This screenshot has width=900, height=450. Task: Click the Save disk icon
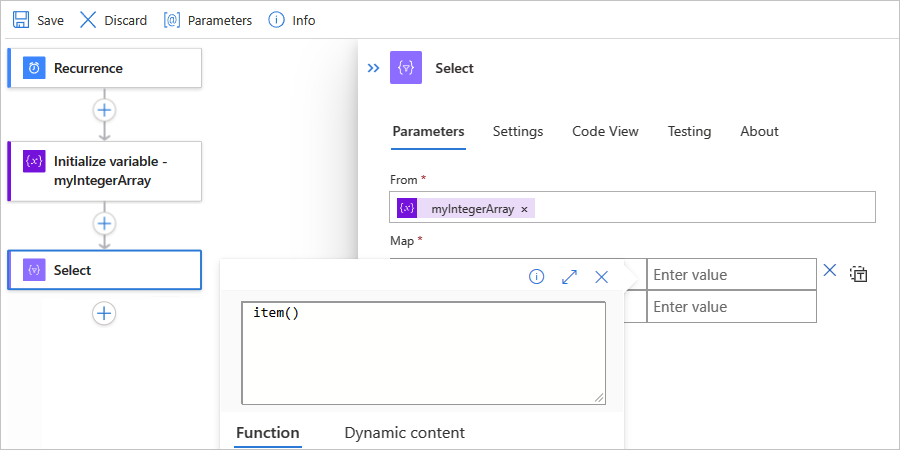pos(21,20)
